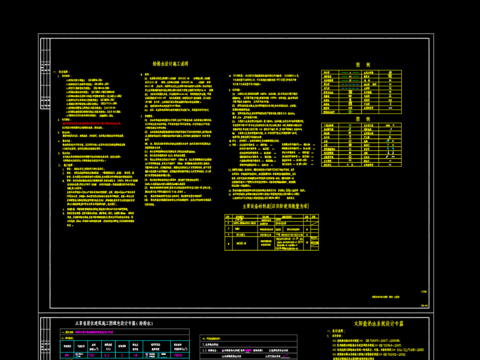Click the 主要设备材料表 table heading
The width and height of the screenshot is (480, 360).
[276, 206]
